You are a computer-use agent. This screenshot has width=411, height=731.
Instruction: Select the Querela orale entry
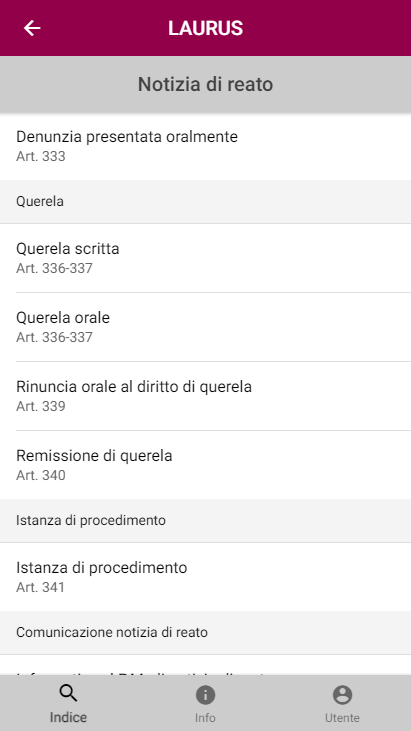click(206, 327)
